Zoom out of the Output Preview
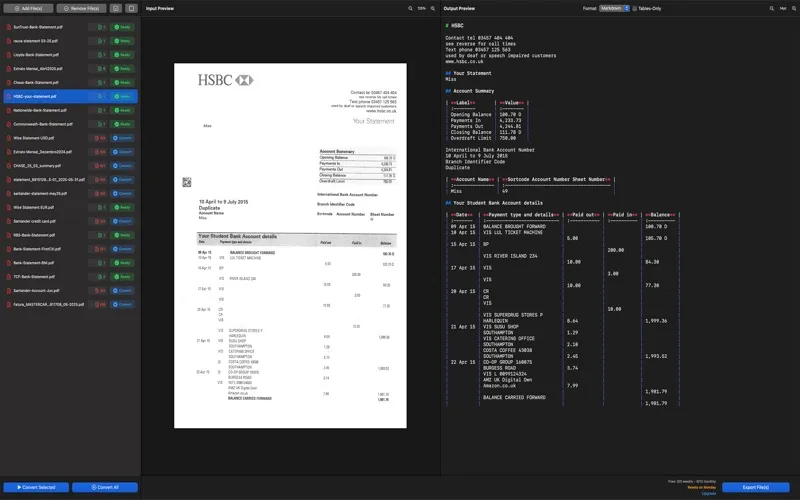This screenshot has width=800, height=500. (771, 9)
